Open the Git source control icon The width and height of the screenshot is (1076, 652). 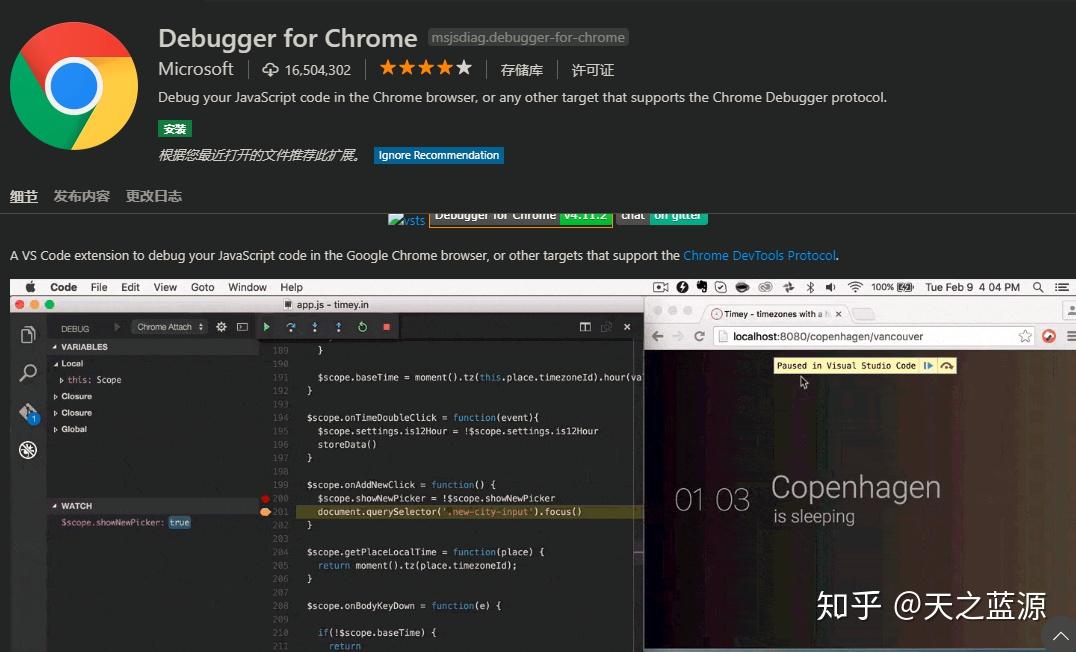pyautogui.click(x=28, y=412)
